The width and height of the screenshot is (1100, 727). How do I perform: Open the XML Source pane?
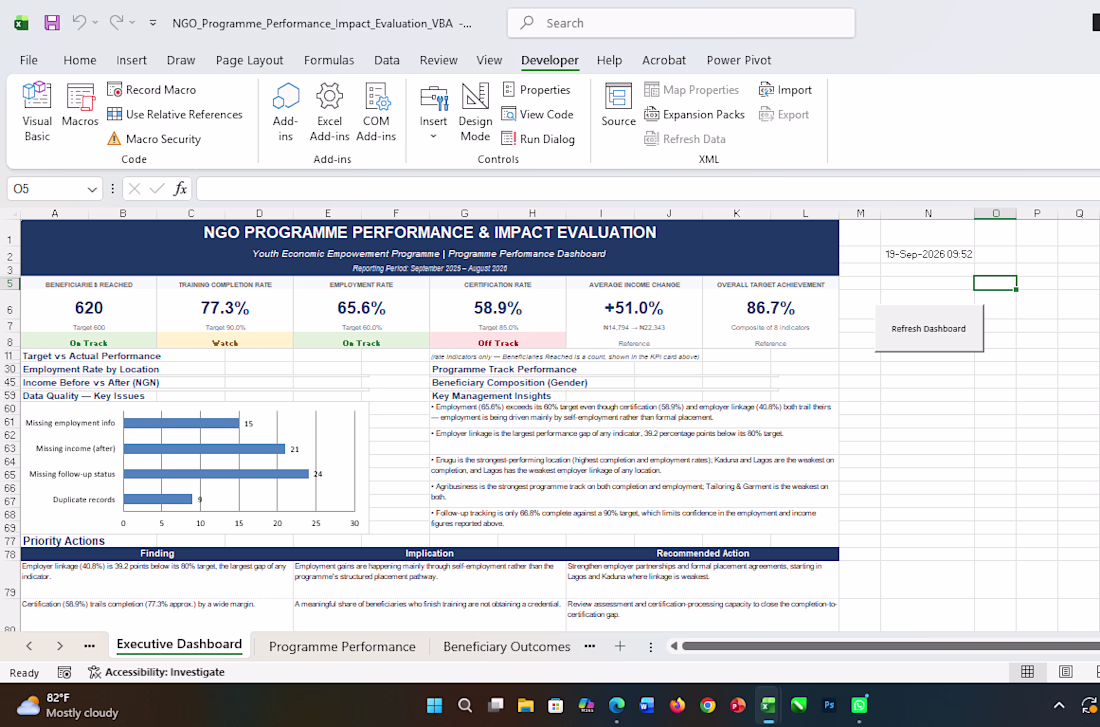click(x=618, y=105)
